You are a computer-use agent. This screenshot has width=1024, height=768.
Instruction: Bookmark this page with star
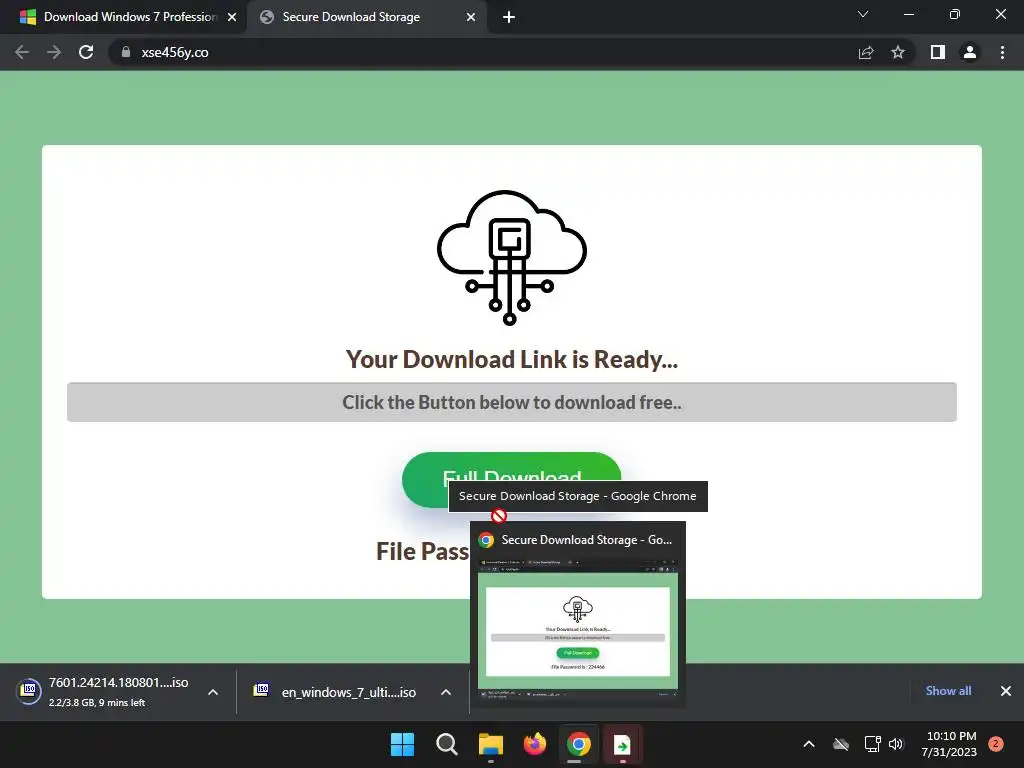(x=898, y=52)
